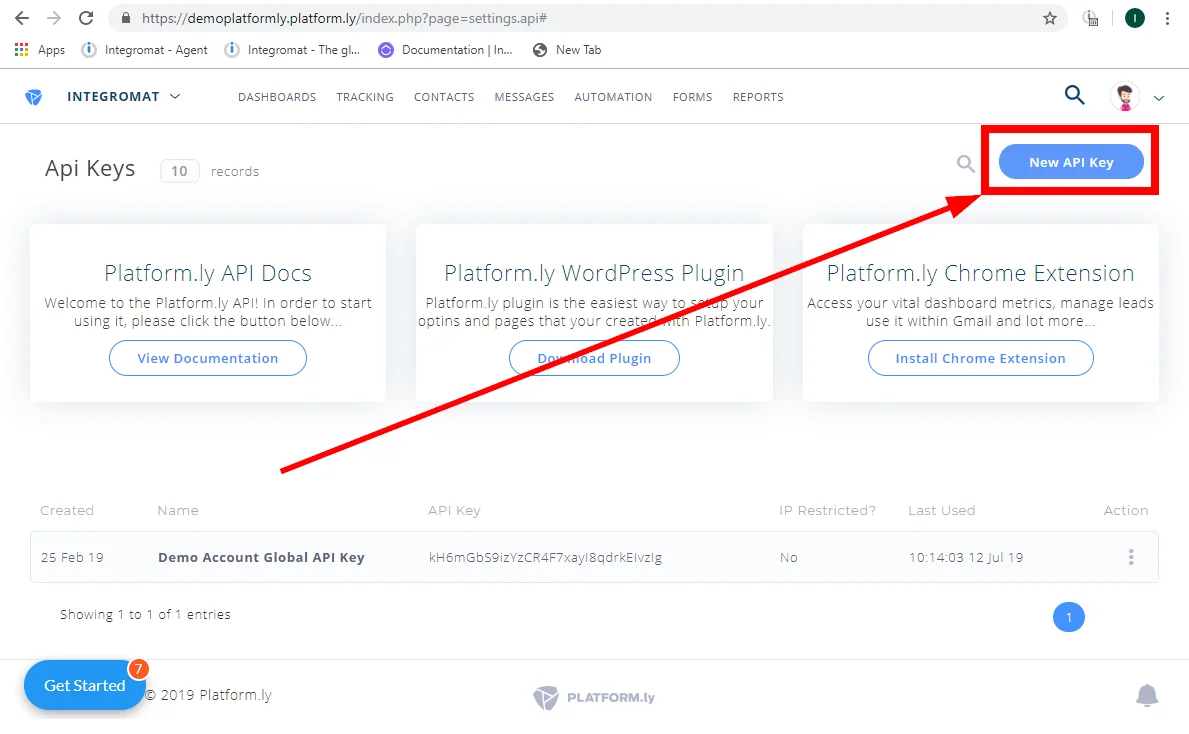Click the Platform.ly footer logo
This screenshot has width=1189, height=734.
(x=594, y=698)
